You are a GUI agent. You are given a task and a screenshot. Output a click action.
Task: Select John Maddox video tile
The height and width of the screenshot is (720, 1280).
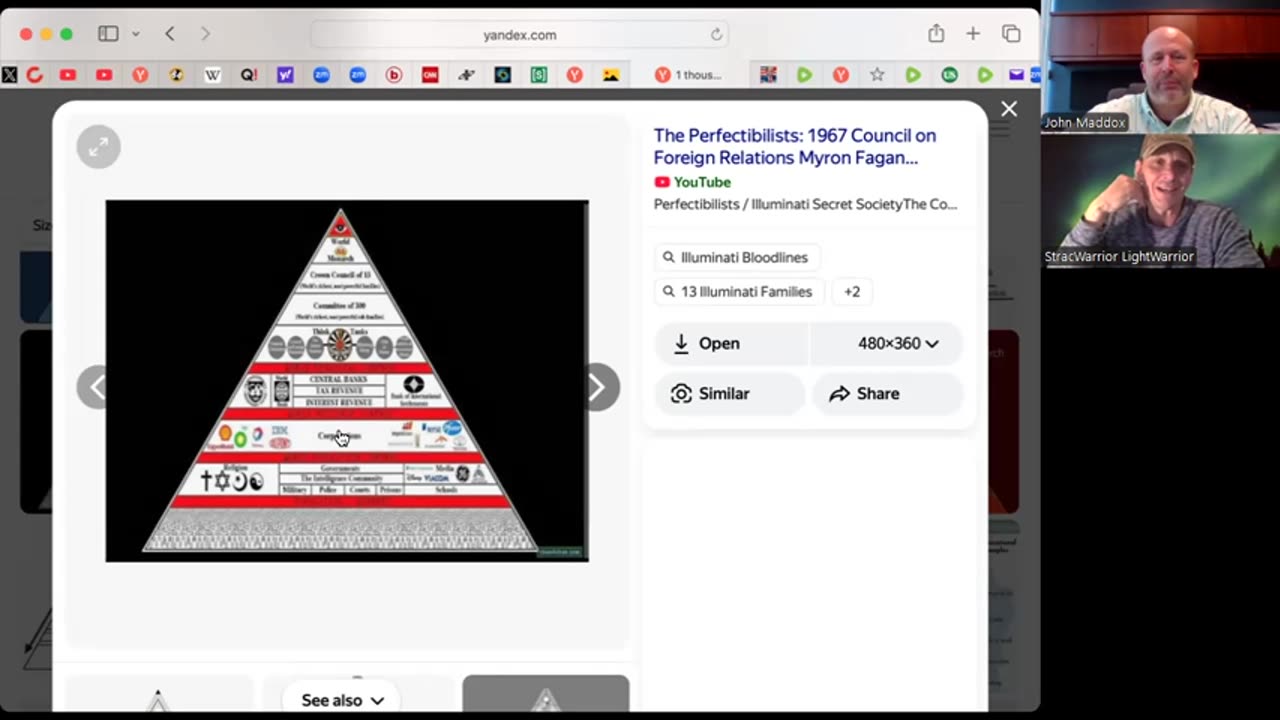click(1160, 66)
